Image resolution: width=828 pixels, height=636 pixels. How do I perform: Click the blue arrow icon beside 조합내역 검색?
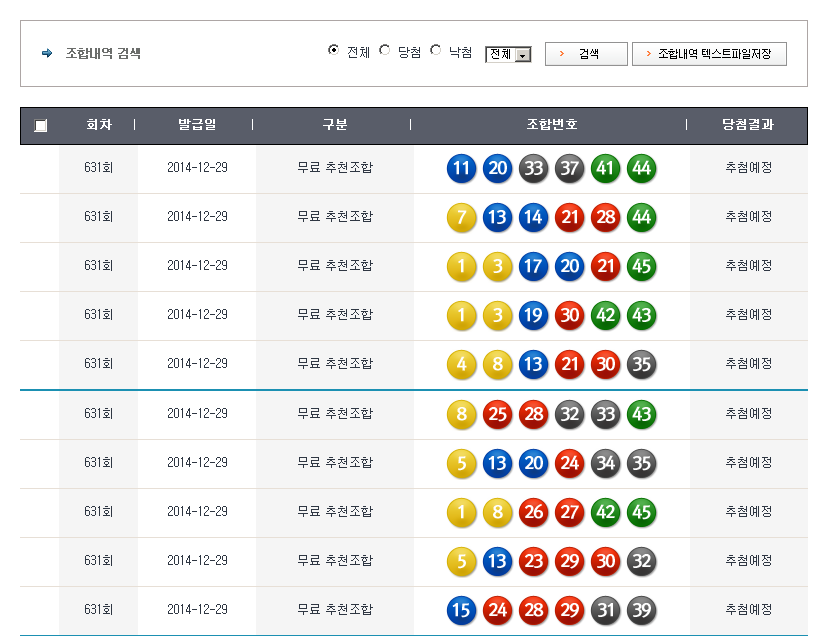pyautogui.click(x=47, y=53)
